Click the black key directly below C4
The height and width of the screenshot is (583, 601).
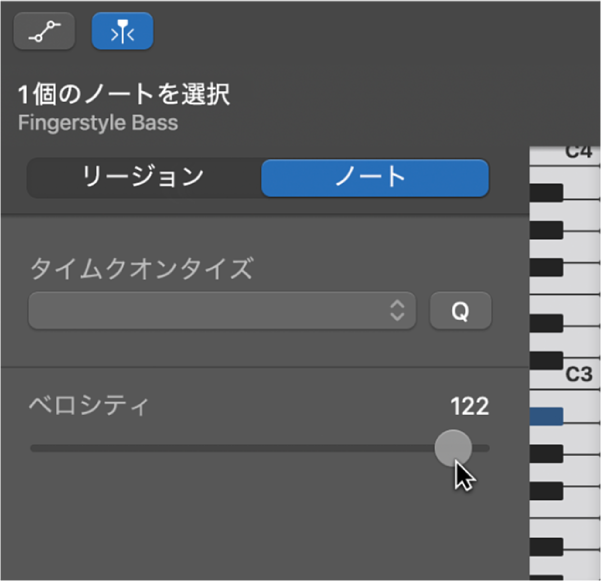click(546, 192)
